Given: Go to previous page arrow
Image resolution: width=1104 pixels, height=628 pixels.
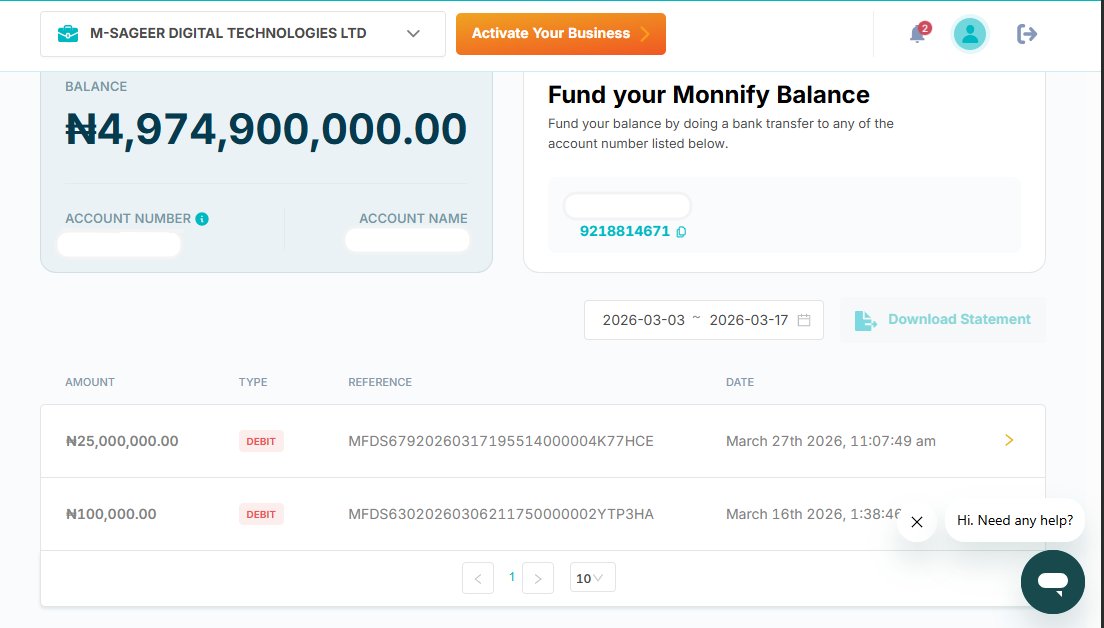Looking at the screenshot, I should point(478,578).
